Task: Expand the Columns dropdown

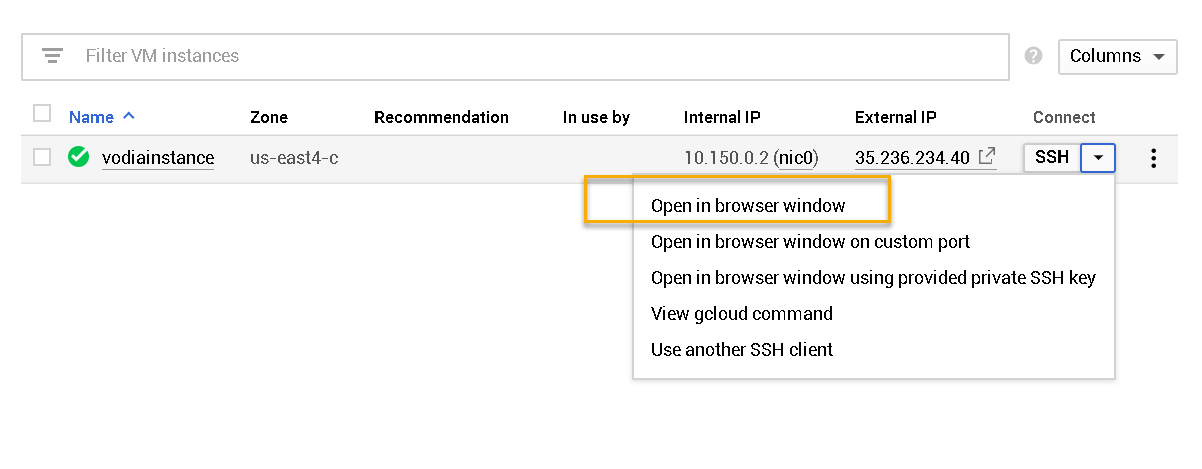Action: click(1117, 56)
